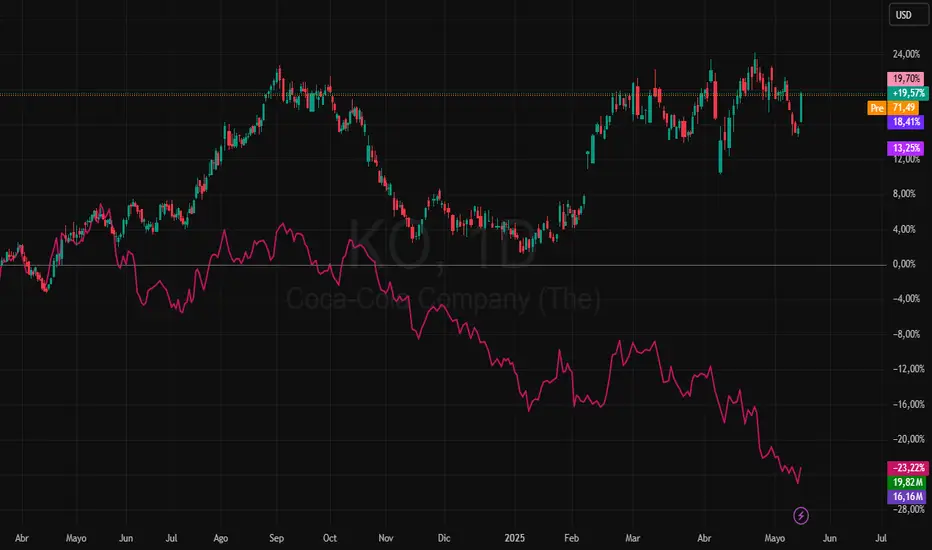Select the 13,25% purple label
Screen dimensions: 932x550
pyautogui.click(x=906, y=148)
